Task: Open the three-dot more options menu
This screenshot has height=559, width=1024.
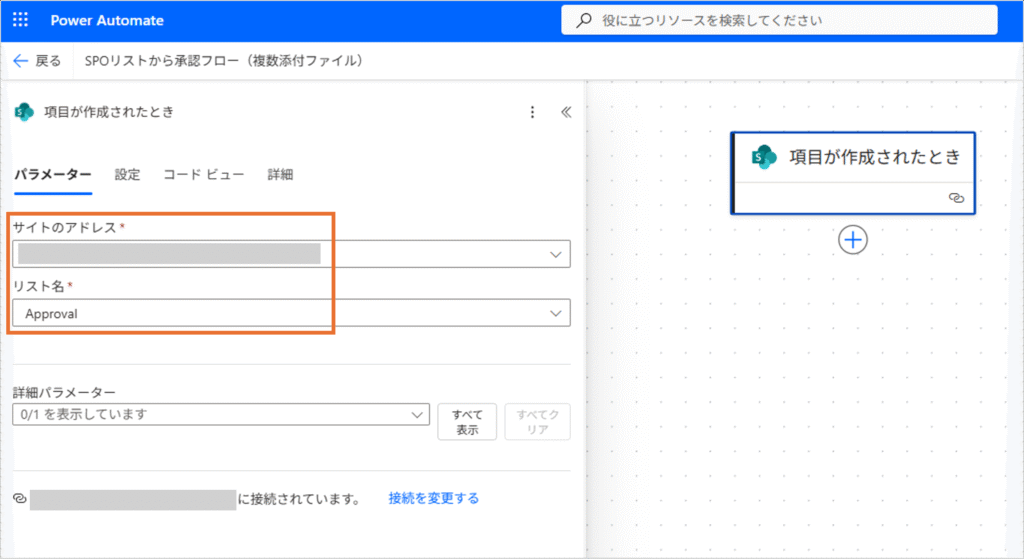Action: [532, 112]
